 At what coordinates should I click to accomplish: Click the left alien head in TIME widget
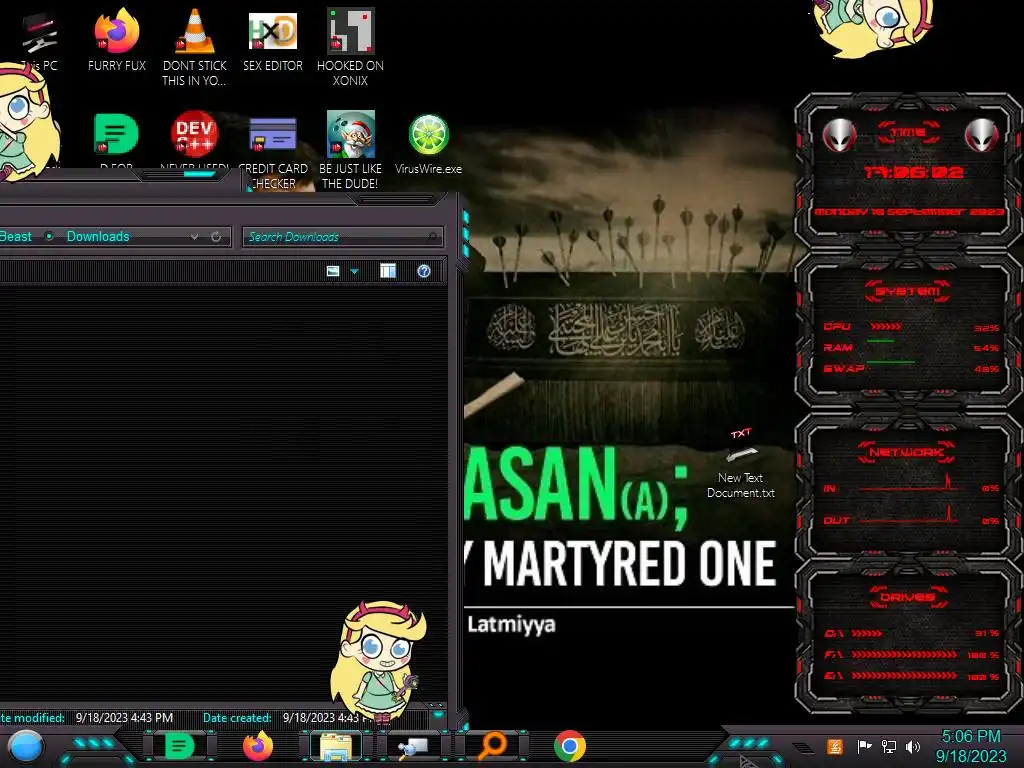839,135
